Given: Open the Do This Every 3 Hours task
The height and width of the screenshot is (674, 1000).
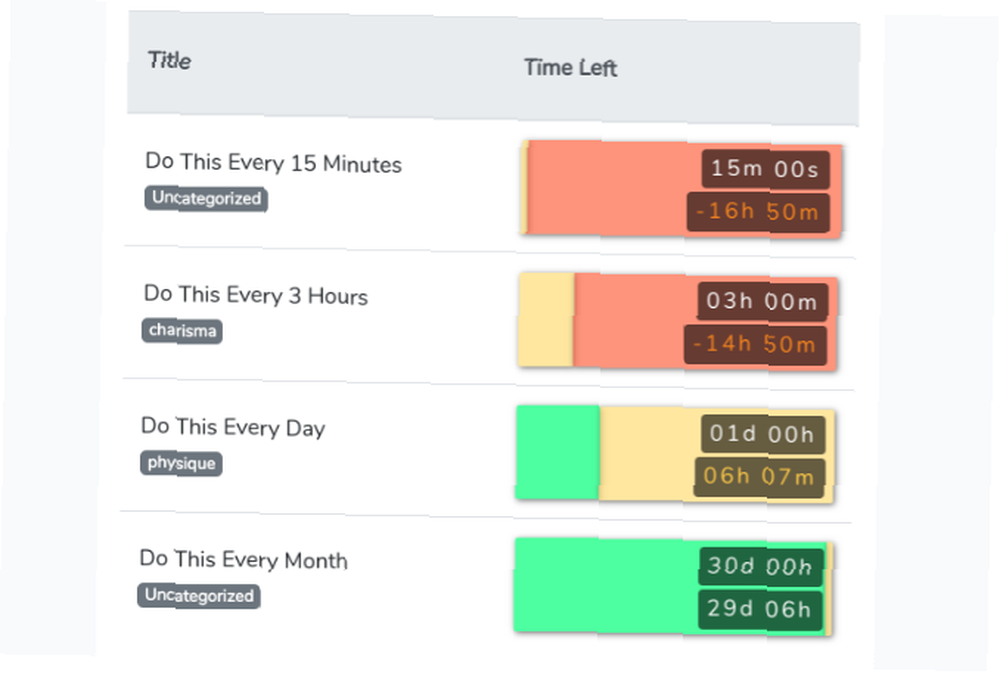Looking at the screenshot, I should click(x=256, y=295).
